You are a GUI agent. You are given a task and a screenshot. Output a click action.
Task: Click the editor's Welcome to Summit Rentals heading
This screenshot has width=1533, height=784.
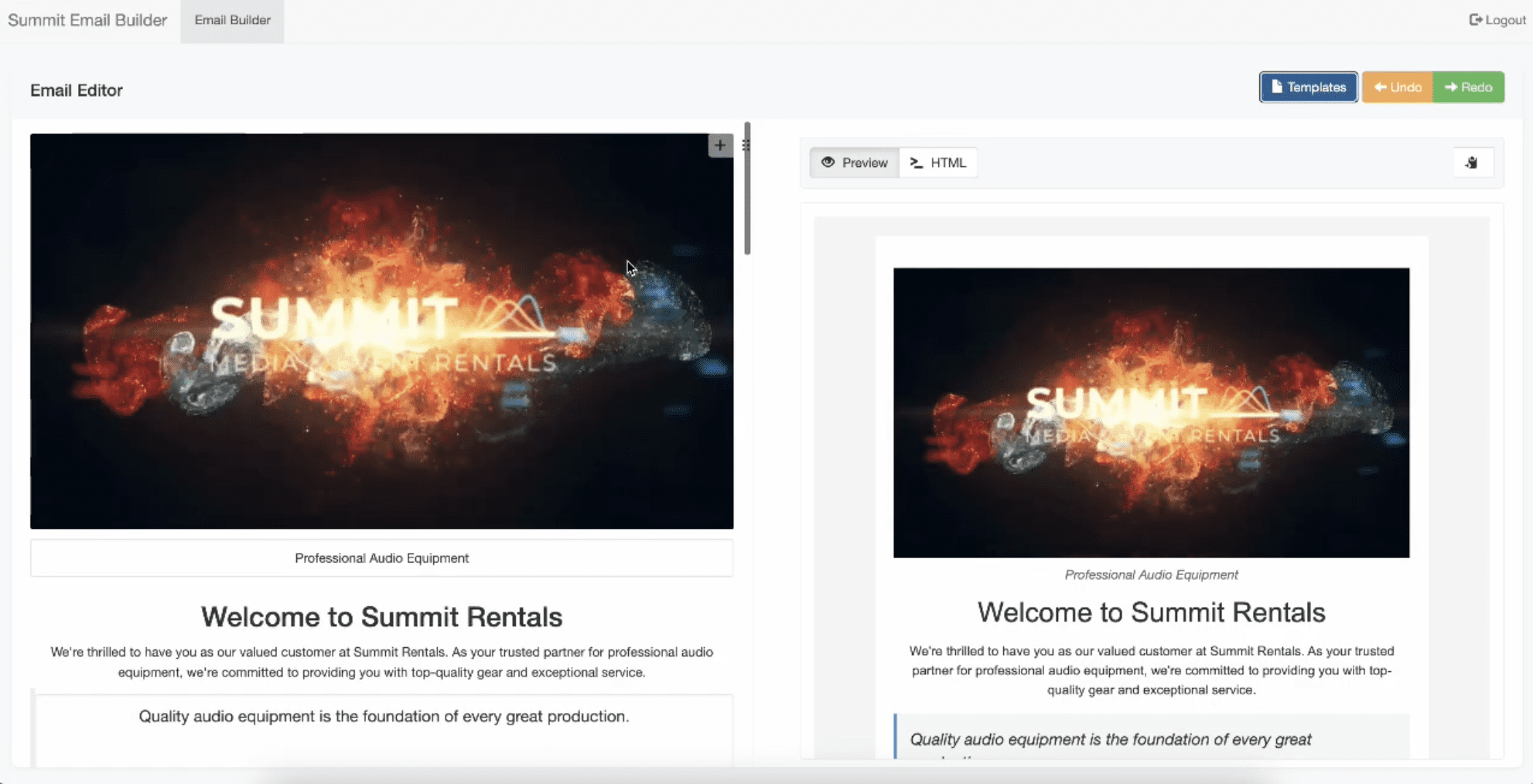(x=381, y=617)
